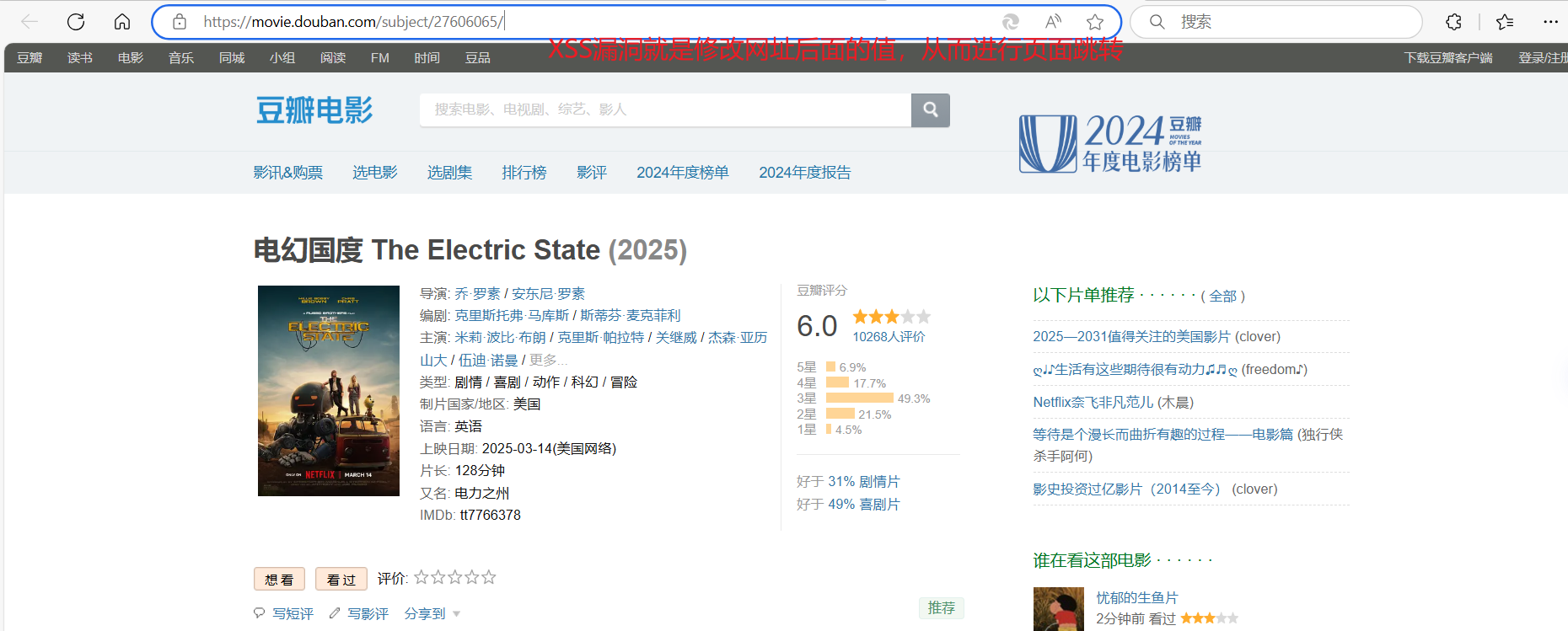Open 豆品 in the top navigation
Image resolution: width=1568 pixels, height=631 pixels.
(478, 58)
